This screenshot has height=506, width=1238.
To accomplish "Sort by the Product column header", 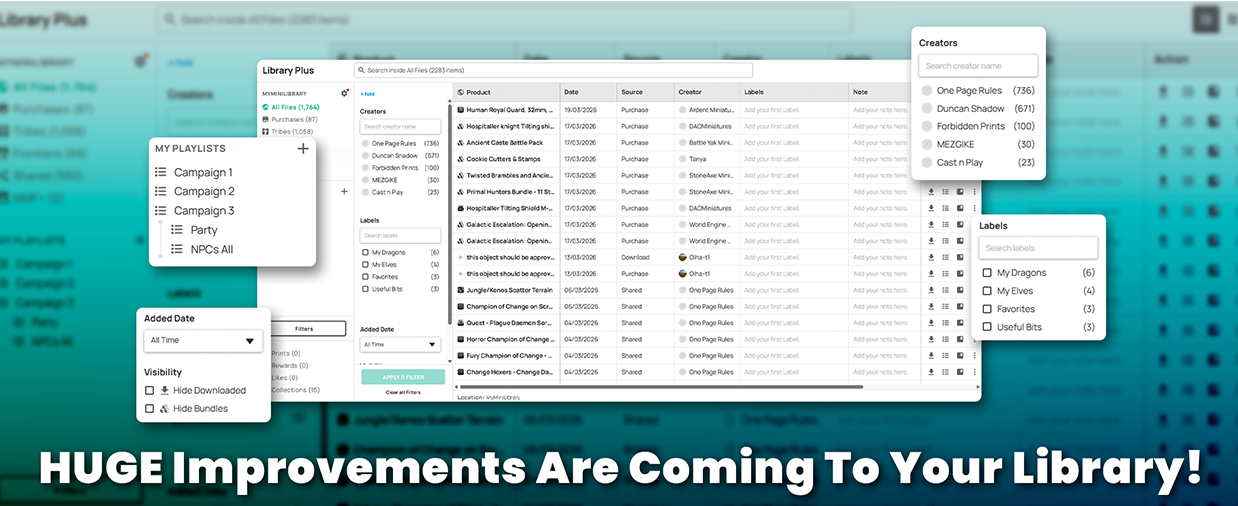I will [x=478, y=92].
